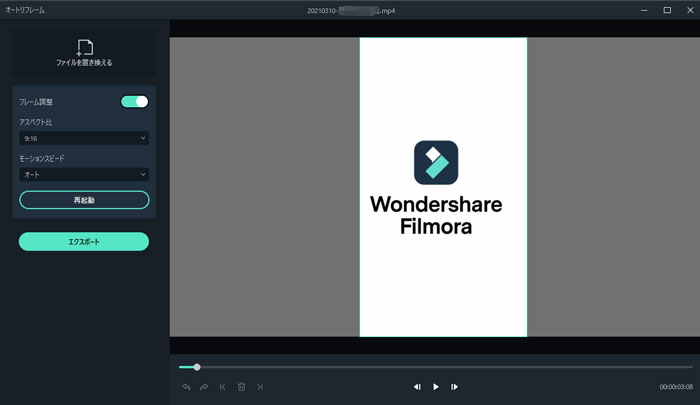Click the 9:16 crop frame in preview
The width and height of the screenshot is (700, 405).
[443, 187]
